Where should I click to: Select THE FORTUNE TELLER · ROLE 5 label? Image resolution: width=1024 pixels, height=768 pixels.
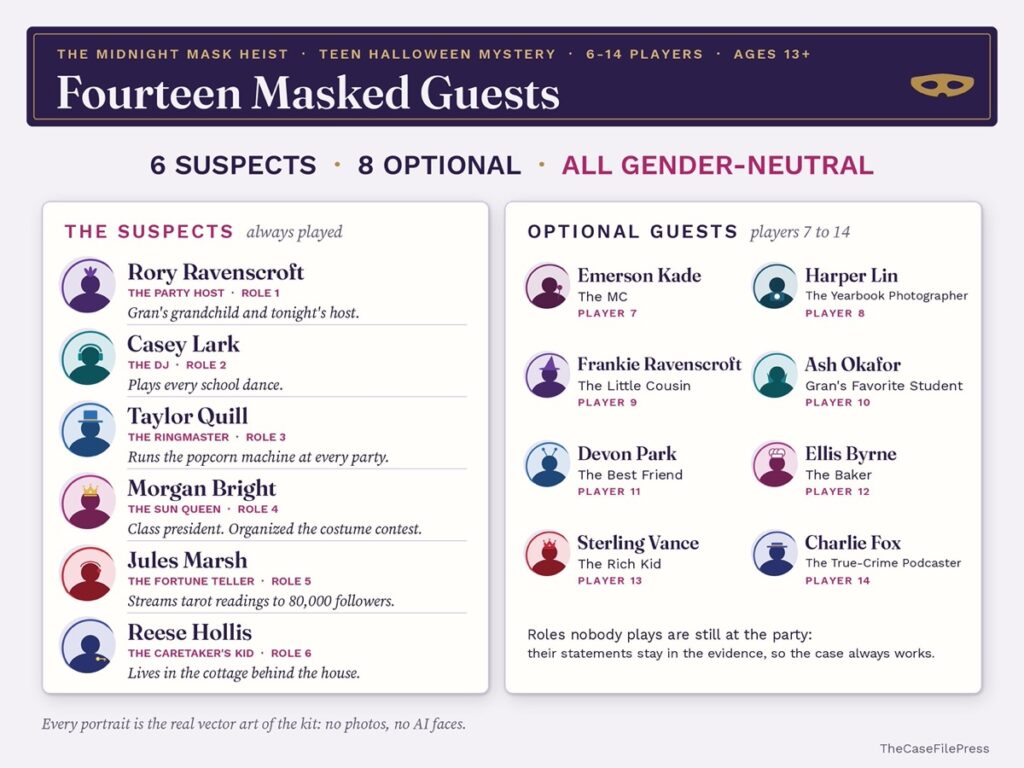tap(219, 581)
